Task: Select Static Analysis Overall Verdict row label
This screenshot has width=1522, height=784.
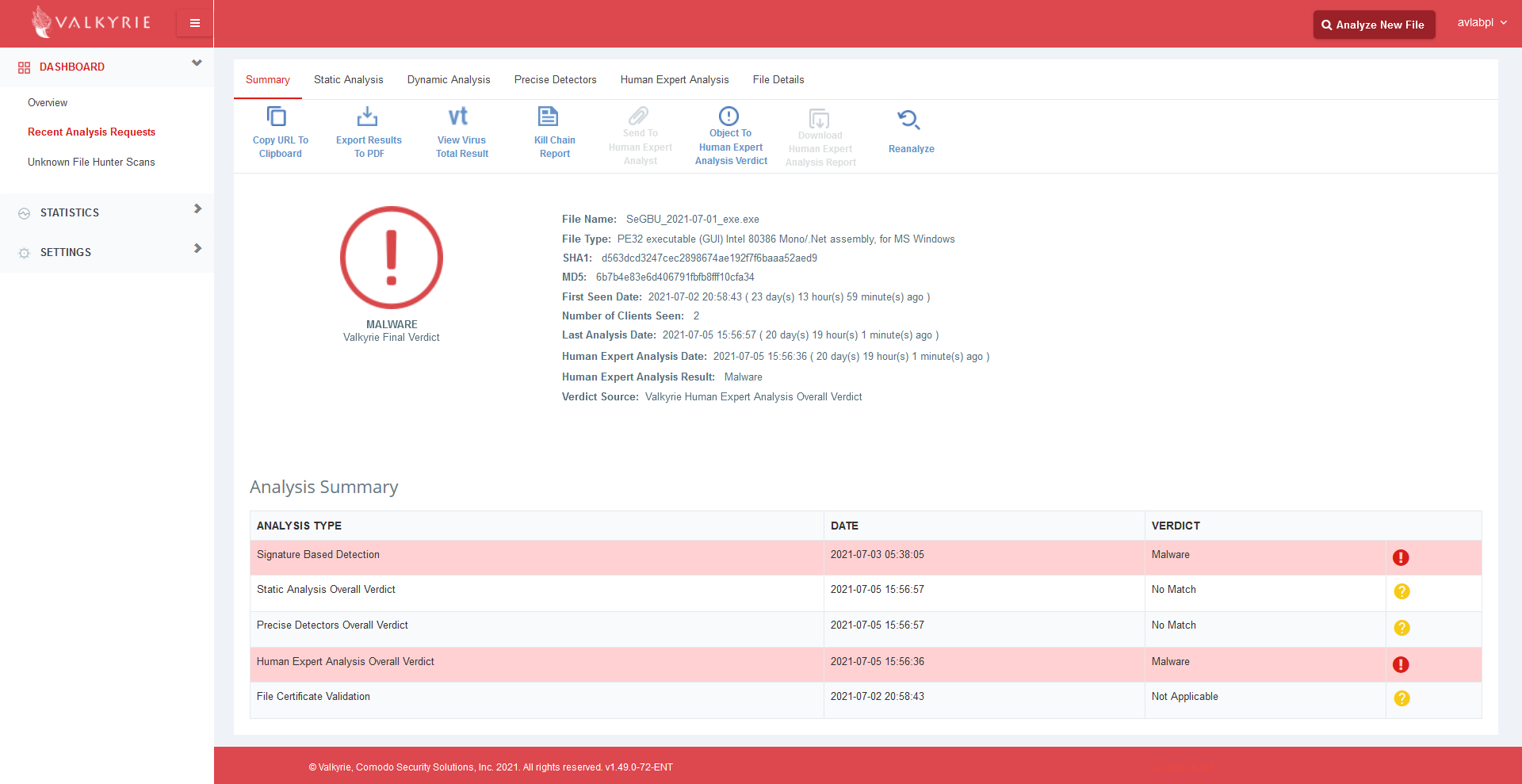Action: pyautogui.click(x=326, y=589)
